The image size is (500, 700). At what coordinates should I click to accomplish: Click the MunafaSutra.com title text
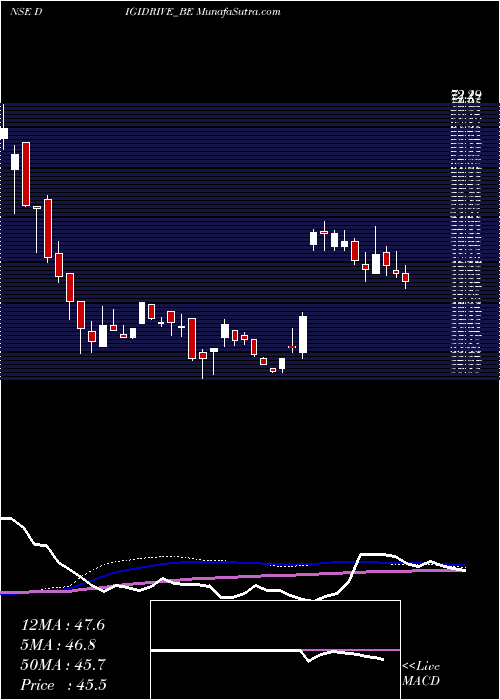[238, 12]
